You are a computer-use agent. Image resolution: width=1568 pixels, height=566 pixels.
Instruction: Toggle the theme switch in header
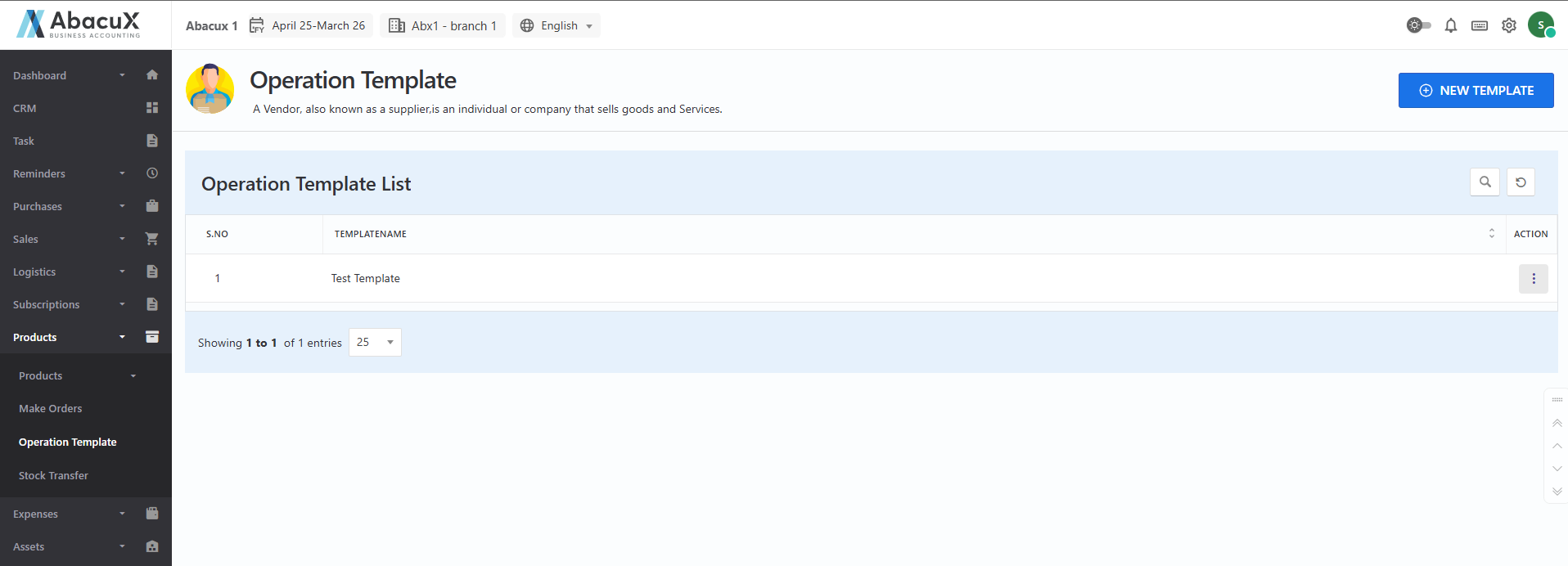click(x=1418, y=25)
